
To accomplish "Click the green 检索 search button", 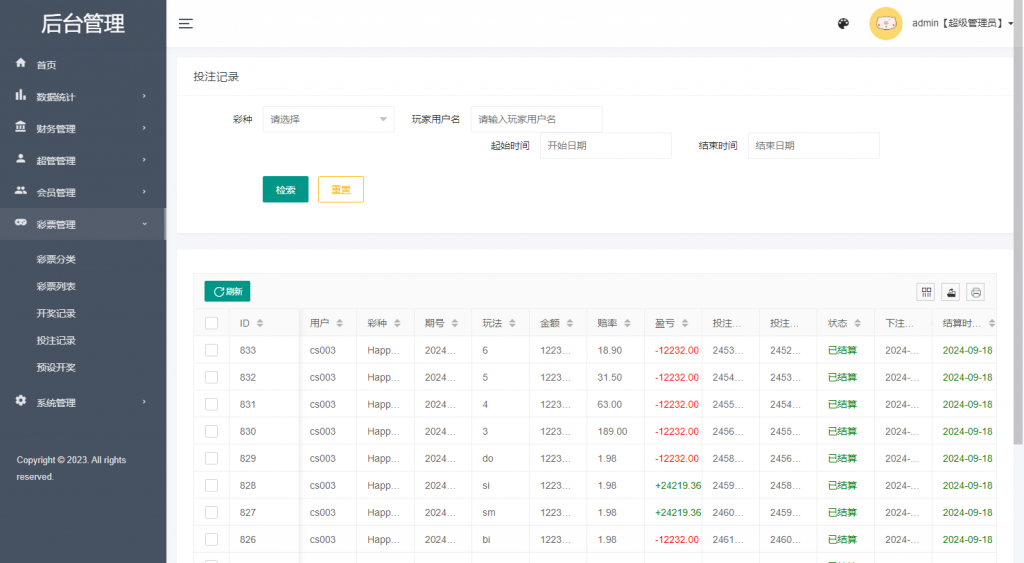I will coord(285,189).
